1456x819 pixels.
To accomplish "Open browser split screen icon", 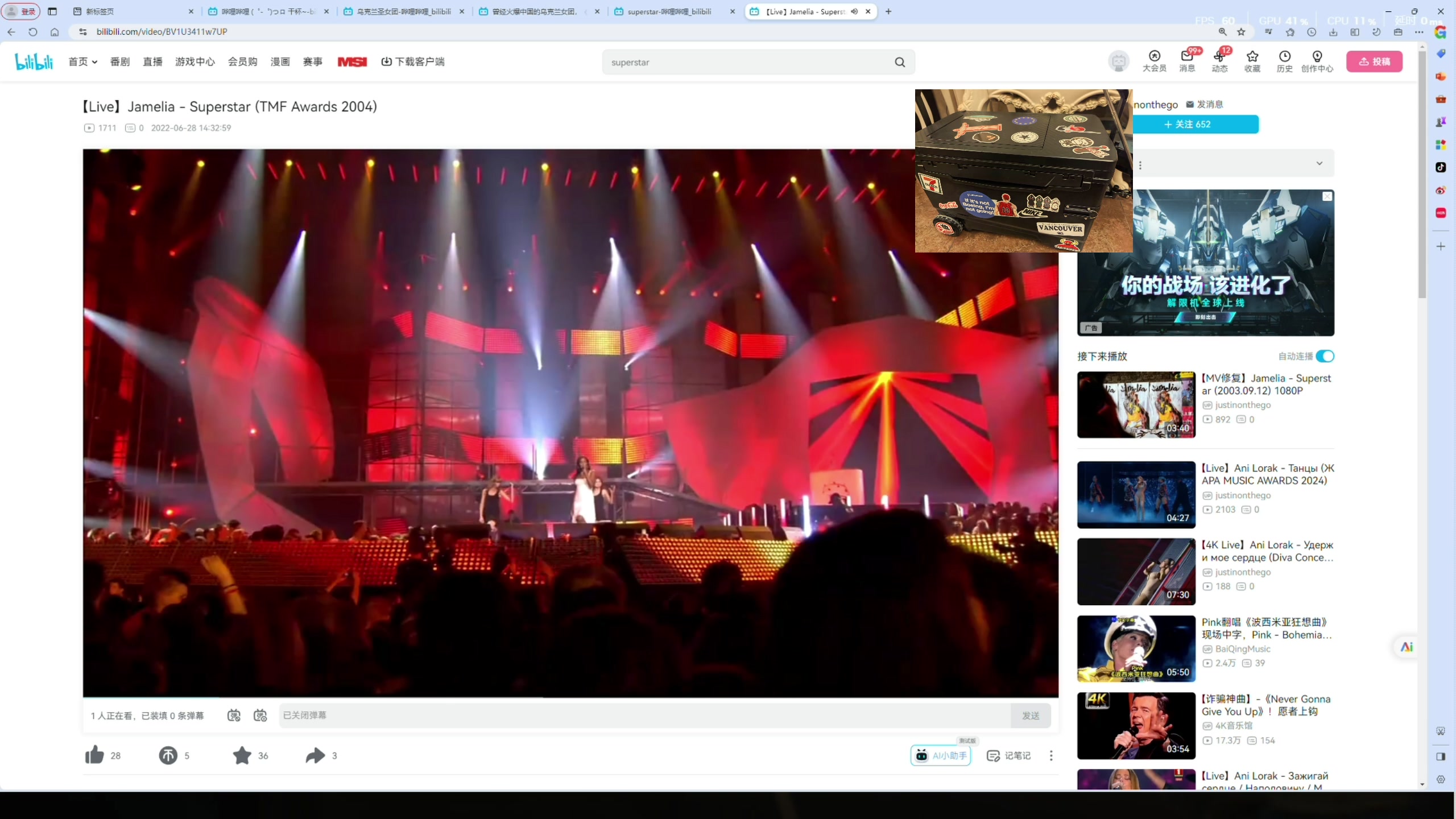I will pos(1355,32).
